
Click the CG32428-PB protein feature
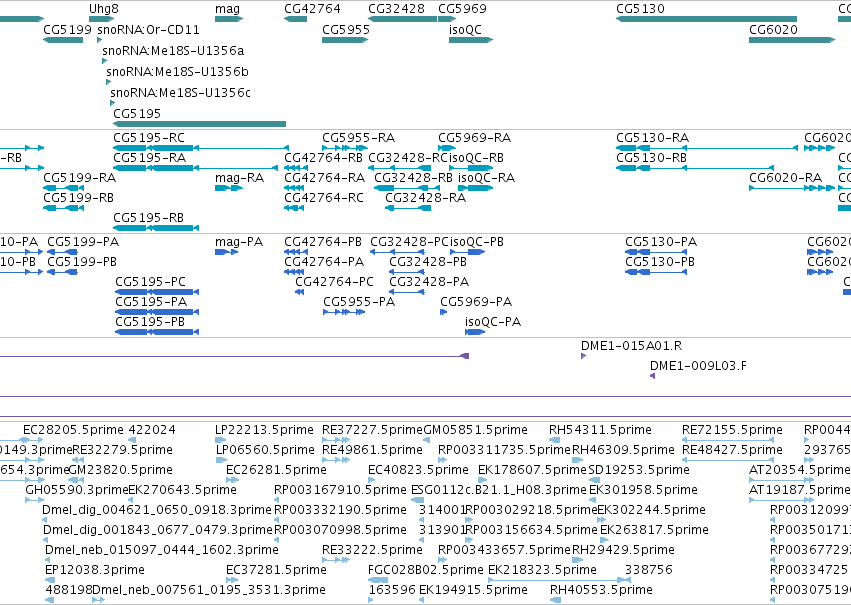click(407, 272)
